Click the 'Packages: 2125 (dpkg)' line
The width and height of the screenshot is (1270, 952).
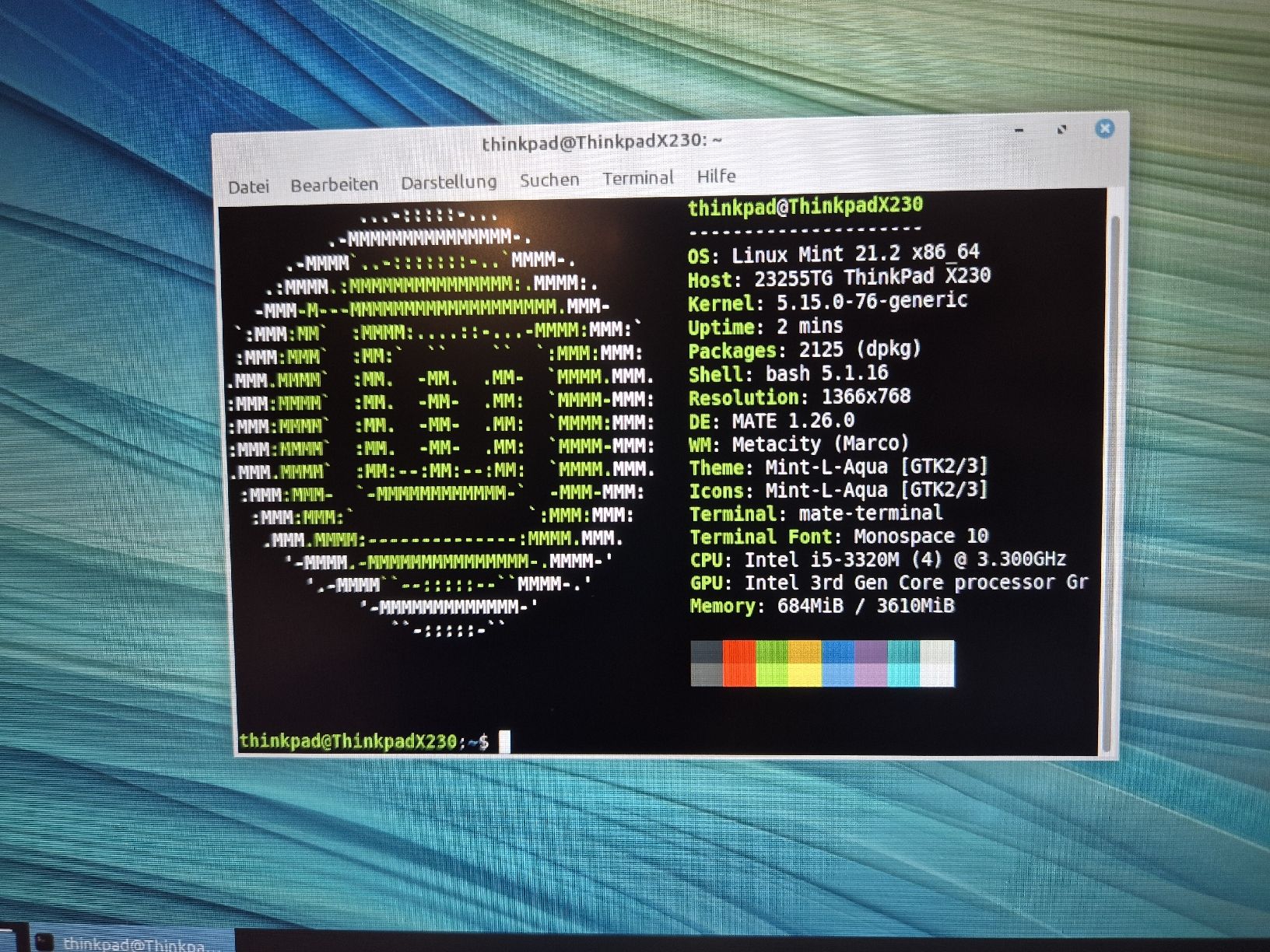pyautogui.click(x=805, y=349)
